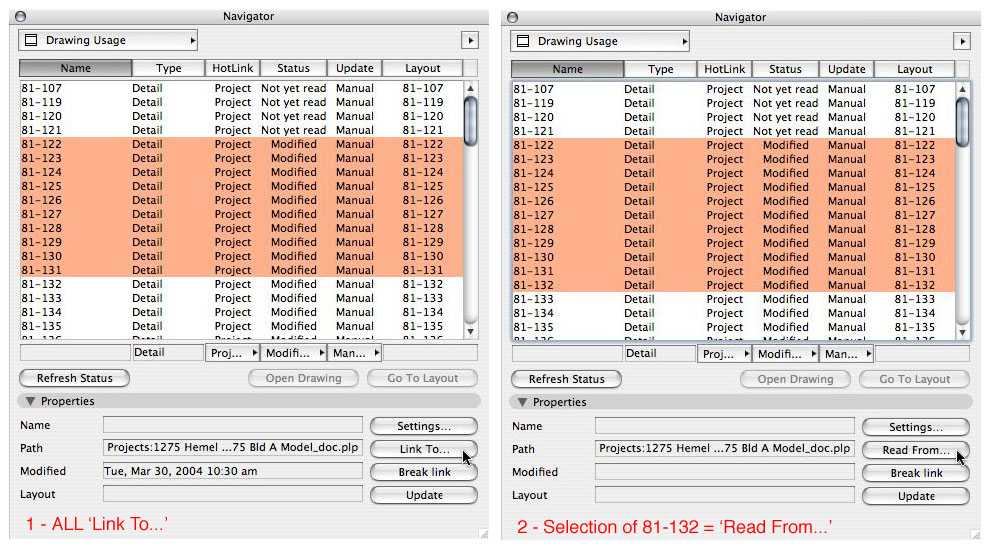The height and width of the screenshot is (550, 1000).
Task: Click Break link button in left Navigator
Action: 424,472
